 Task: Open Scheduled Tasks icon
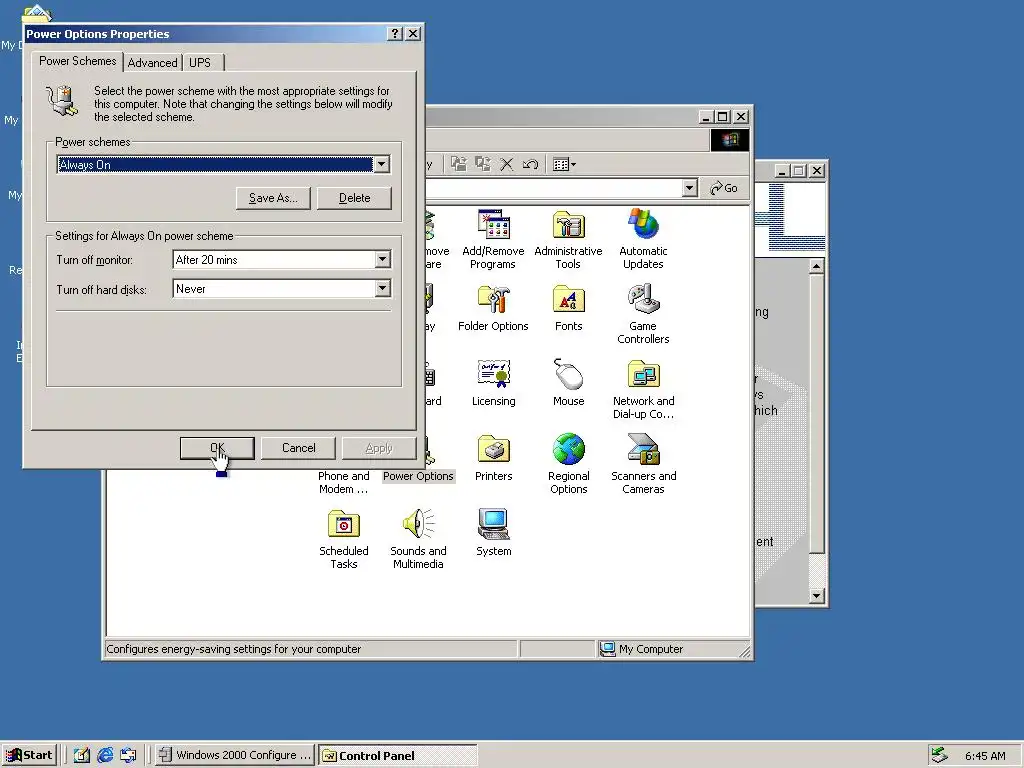click(x=344, y=539)
